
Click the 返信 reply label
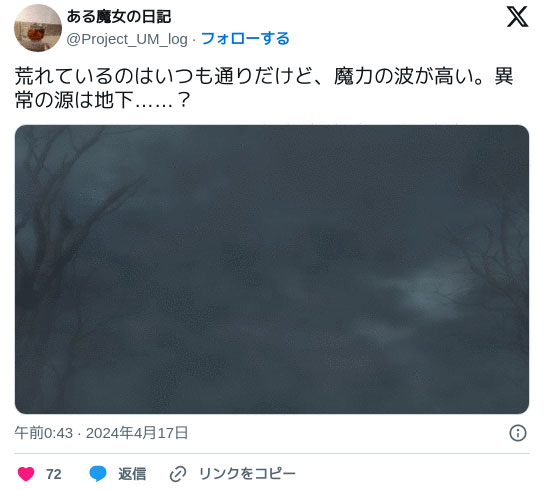(x=132, y=474)
